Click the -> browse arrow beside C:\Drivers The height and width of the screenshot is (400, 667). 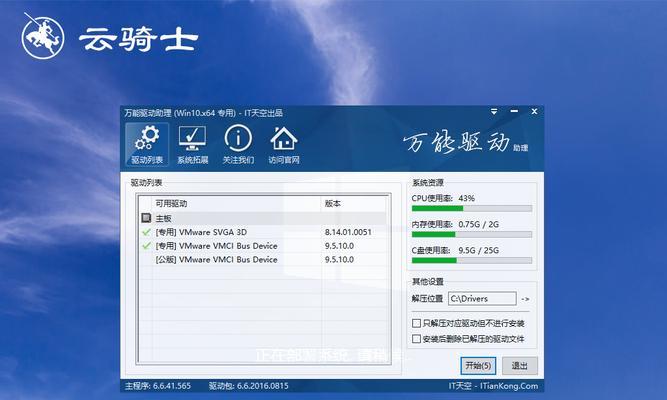[x=525, y=299]
